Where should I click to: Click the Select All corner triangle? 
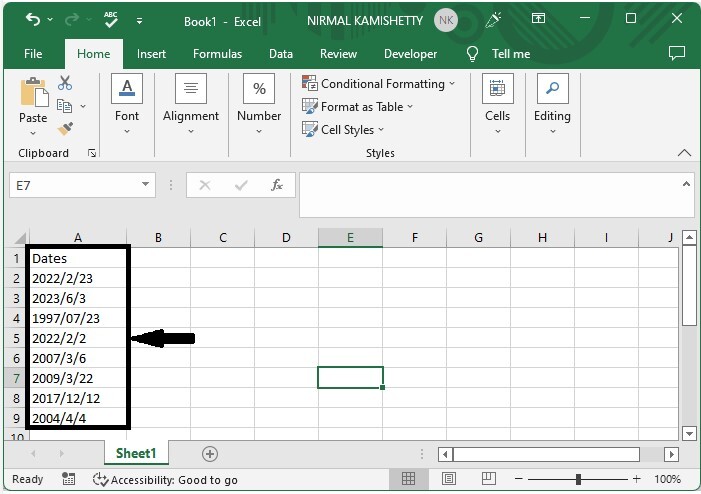20,238
